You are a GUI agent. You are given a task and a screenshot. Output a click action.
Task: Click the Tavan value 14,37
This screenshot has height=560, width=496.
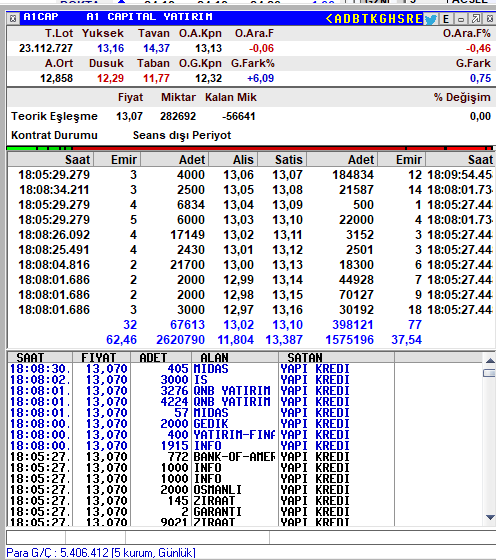(156, 48)
